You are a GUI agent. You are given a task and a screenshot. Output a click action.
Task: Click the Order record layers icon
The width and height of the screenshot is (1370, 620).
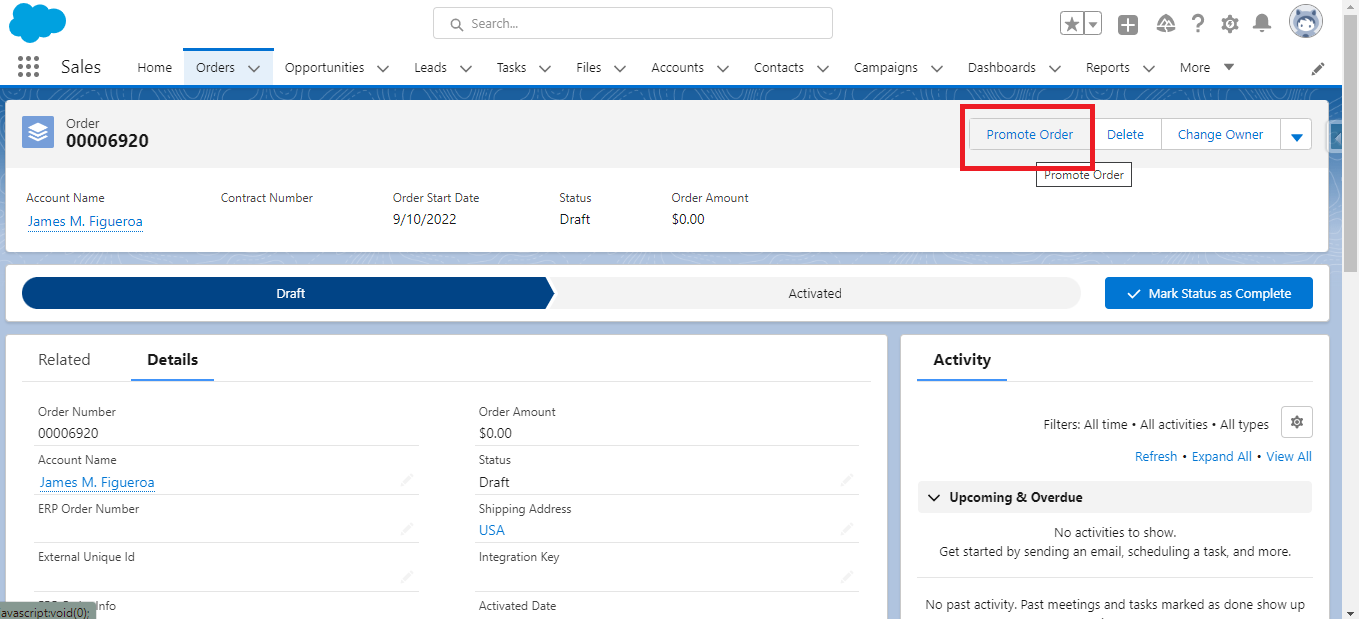tap(38, 131)
